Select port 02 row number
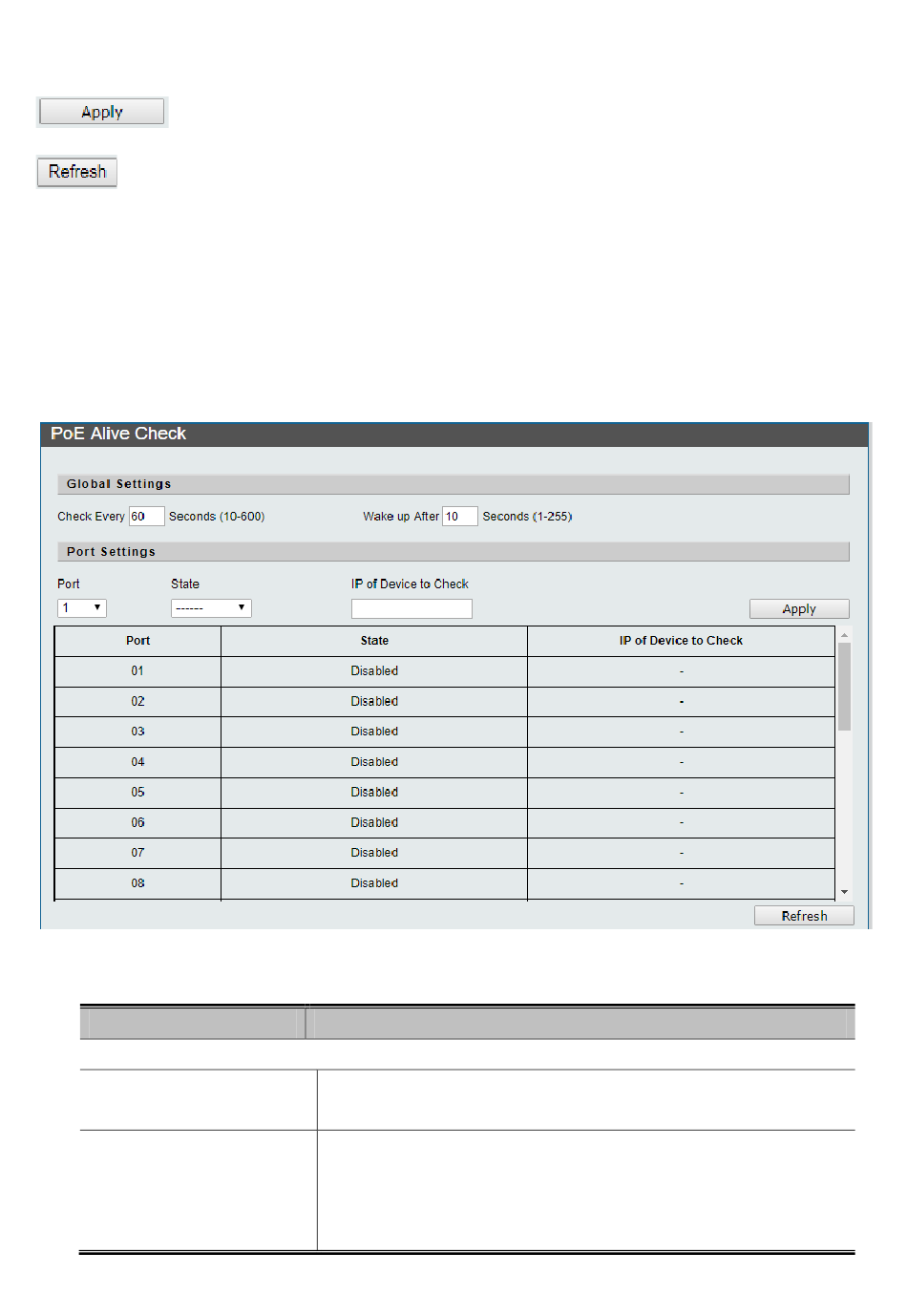Screen dimensions: 907x1316 [138, 702]
